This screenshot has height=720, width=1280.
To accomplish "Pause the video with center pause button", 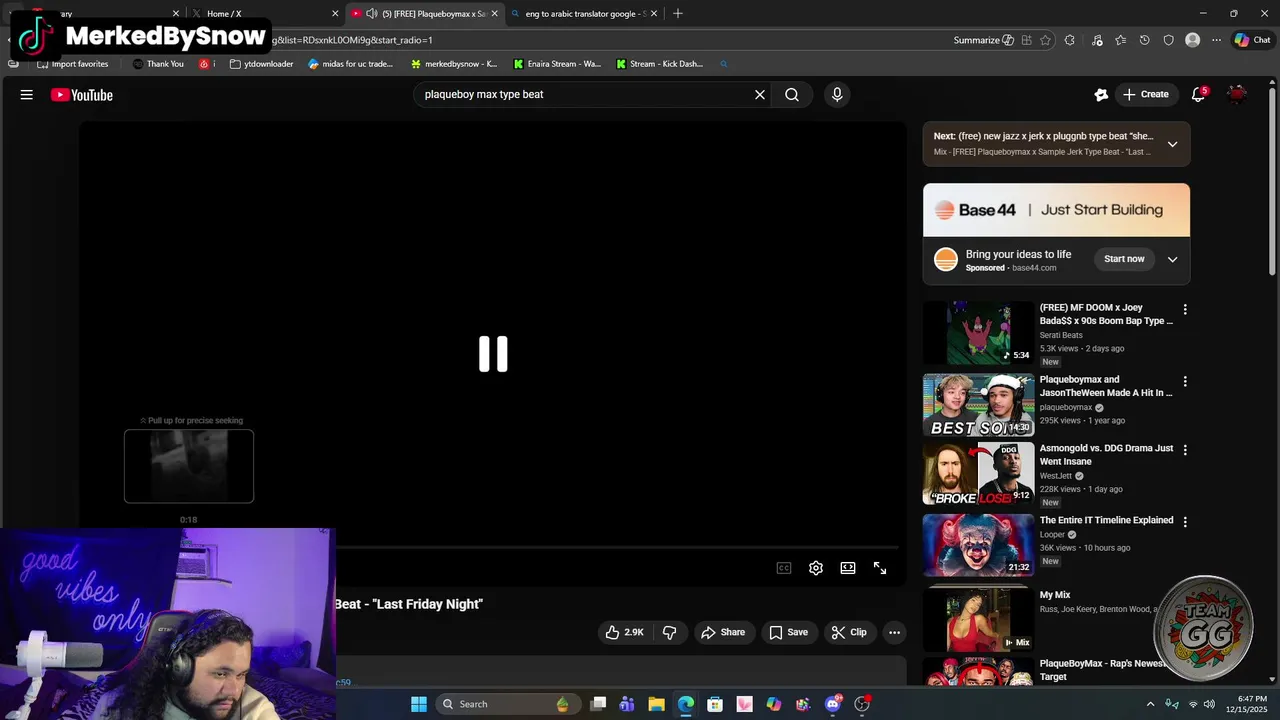I will click(x=493, y=354).
